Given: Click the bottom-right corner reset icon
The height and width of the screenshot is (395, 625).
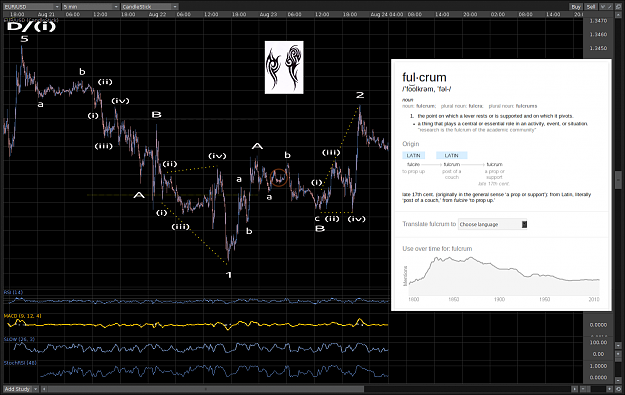Looking at the screenshot, I should [618, 389].
